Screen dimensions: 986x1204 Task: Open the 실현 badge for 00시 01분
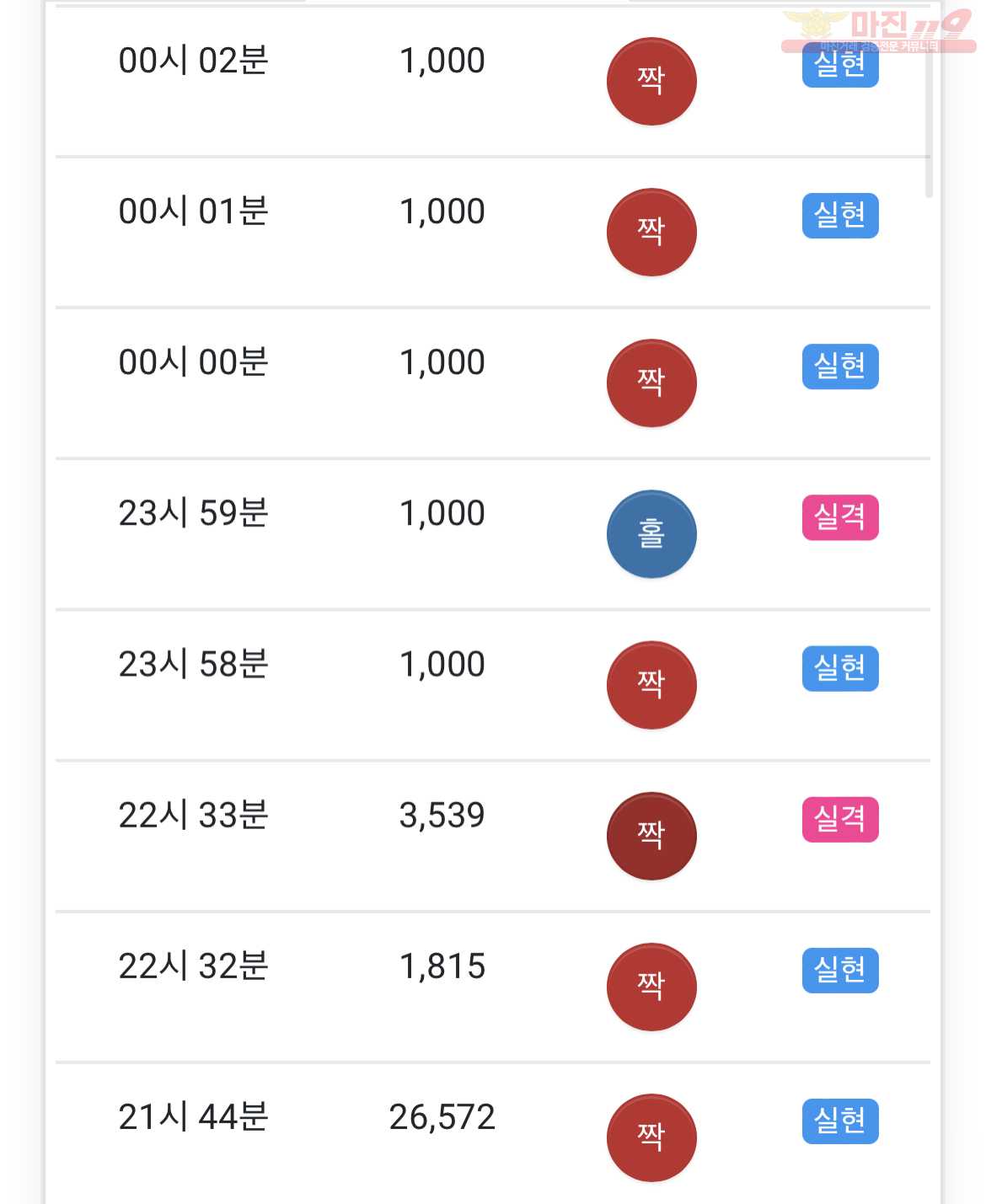tap(840, 216)
